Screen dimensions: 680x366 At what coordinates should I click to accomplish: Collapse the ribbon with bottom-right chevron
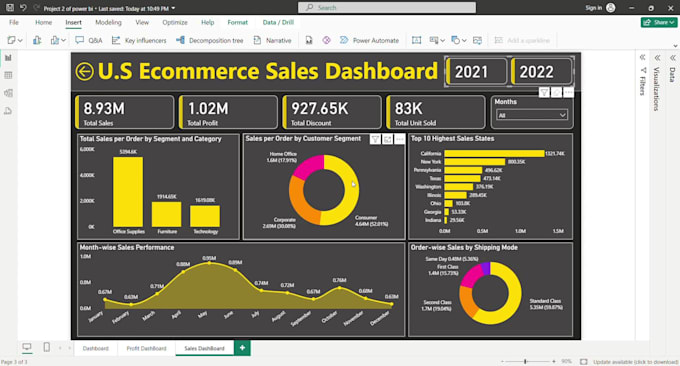point(675,46)
